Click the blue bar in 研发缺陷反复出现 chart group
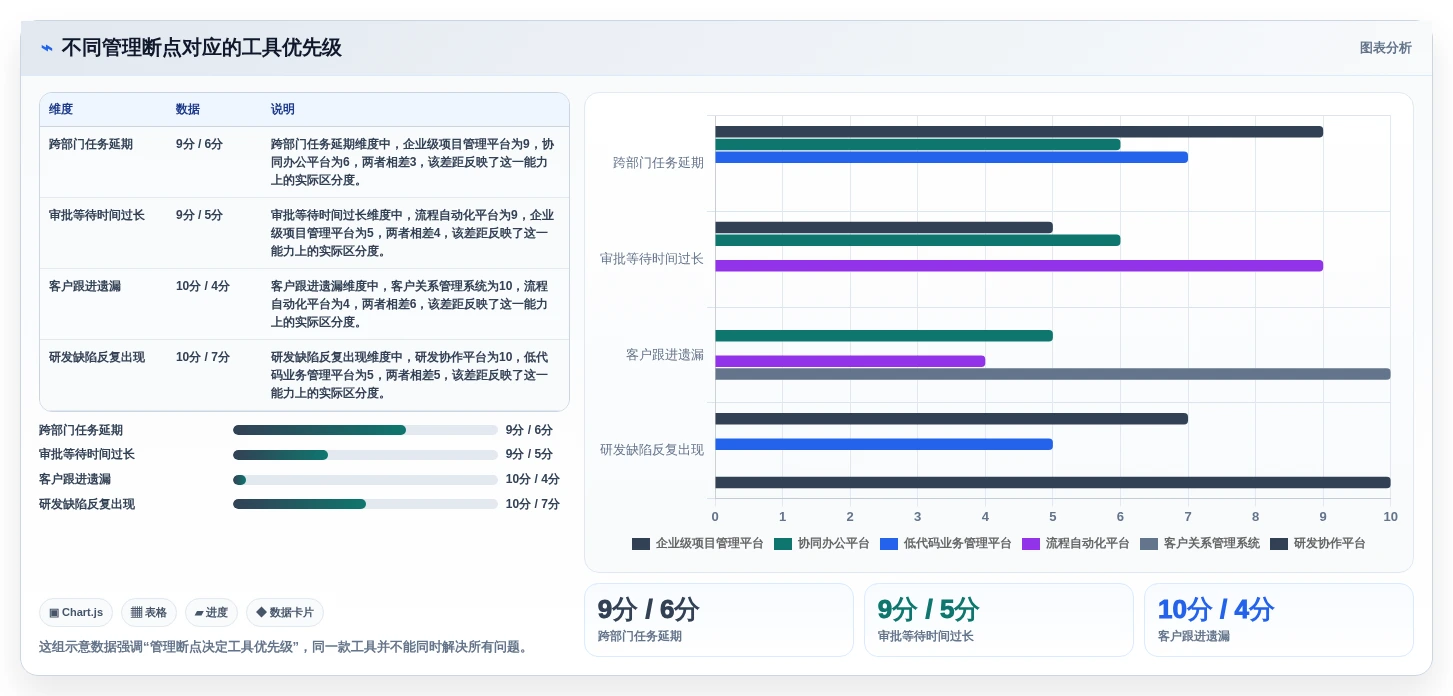This screenshot has height=696, width=1453. [884, 444]
